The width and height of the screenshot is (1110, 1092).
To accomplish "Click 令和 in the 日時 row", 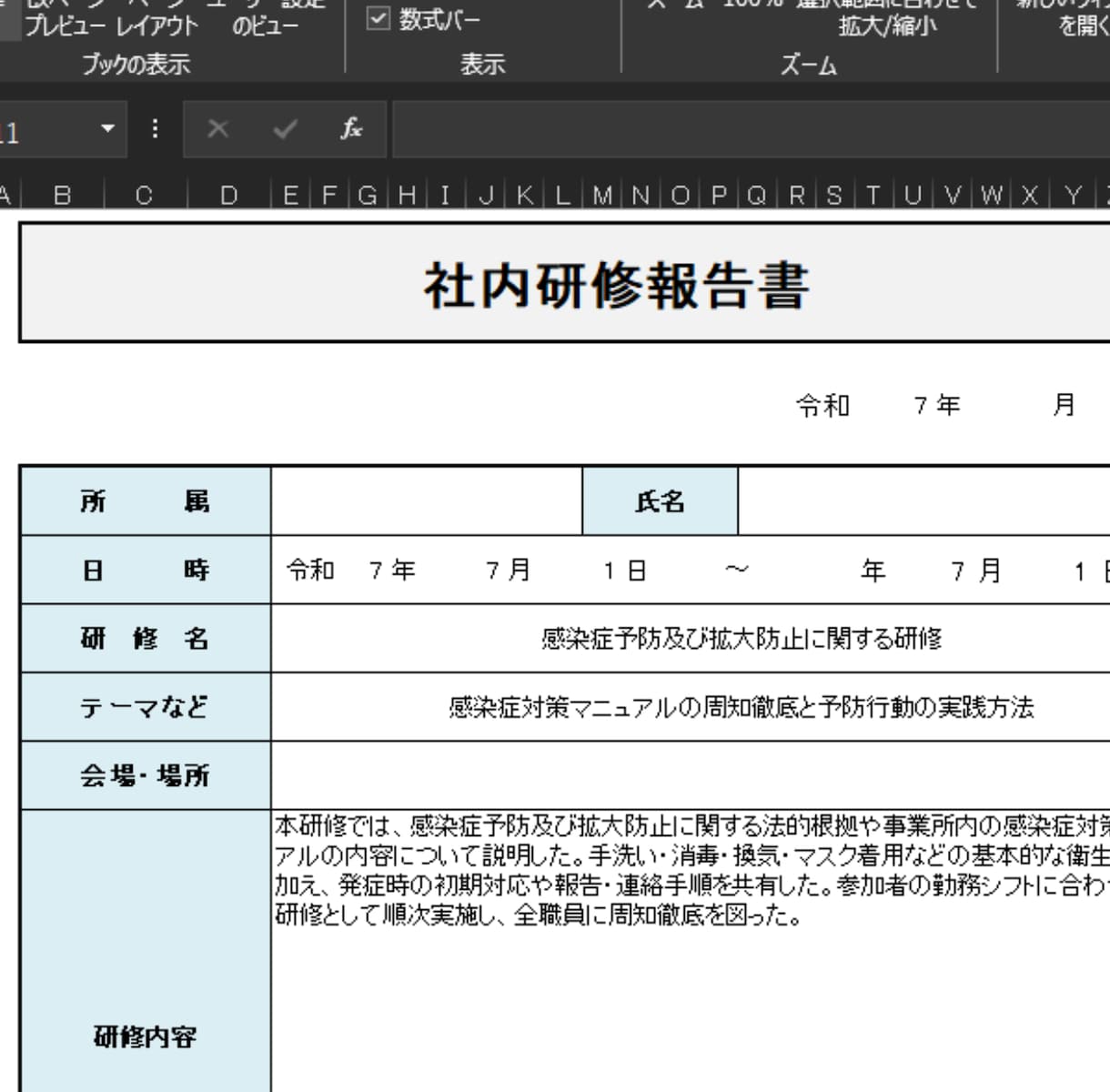I will pyautogui.click(x=310, y=571).
